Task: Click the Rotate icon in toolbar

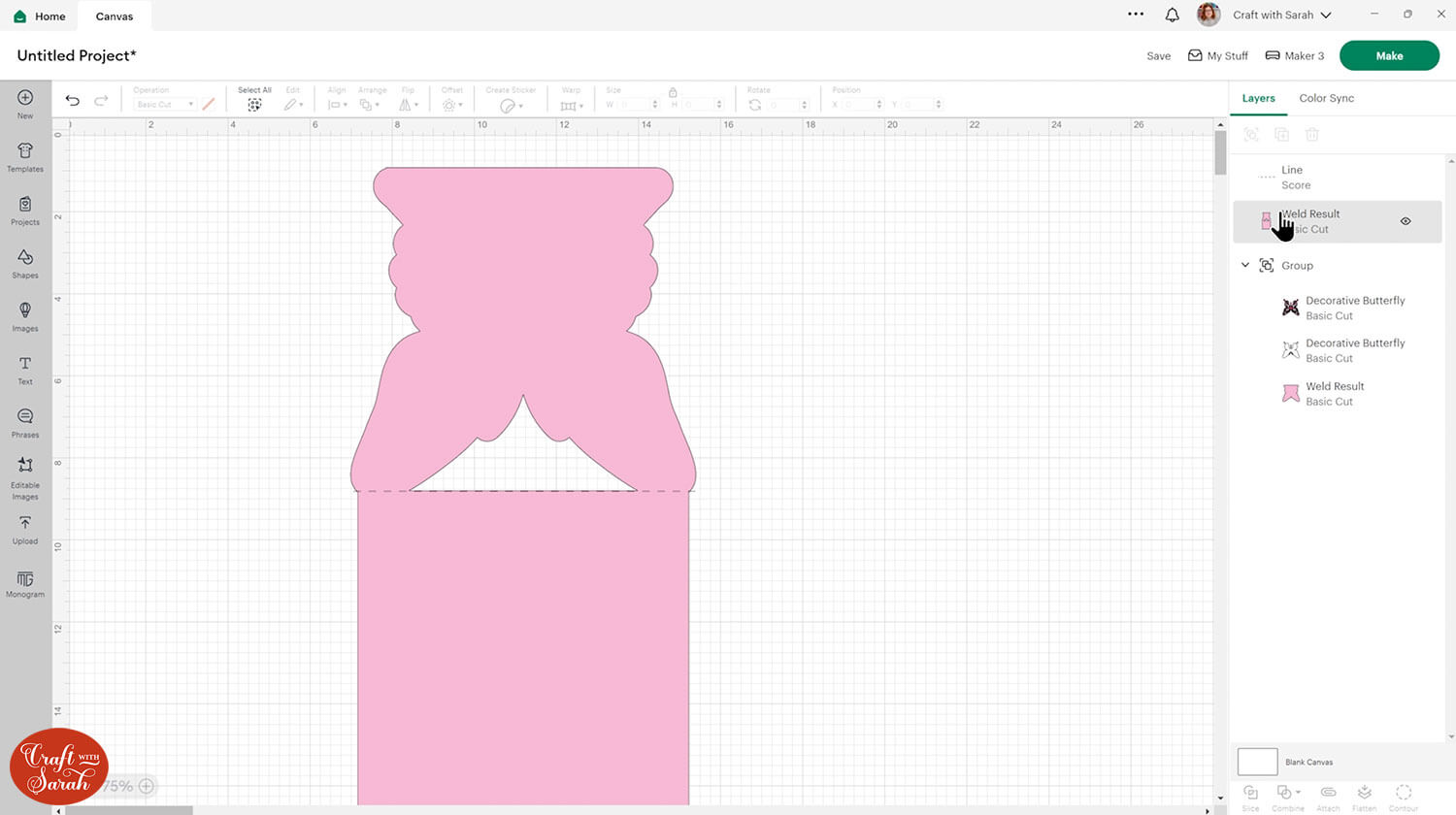Action: [755, 105]
